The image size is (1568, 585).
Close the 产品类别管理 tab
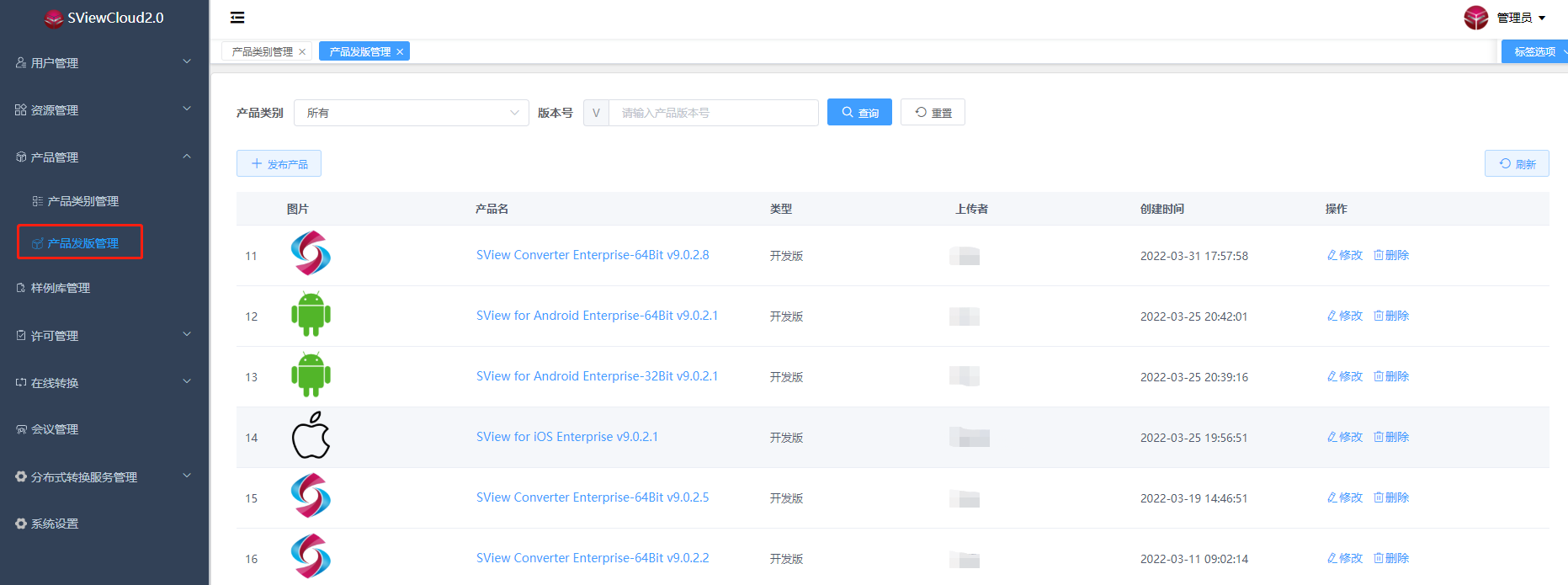(302, 52)
